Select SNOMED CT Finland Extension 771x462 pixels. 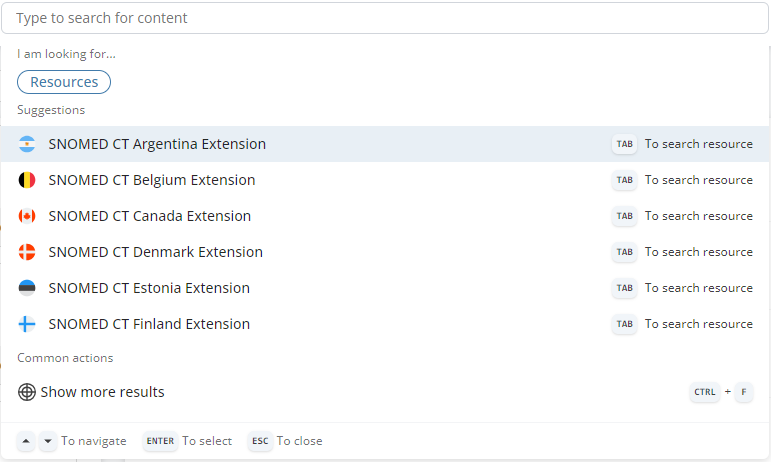tap(149, 324)
